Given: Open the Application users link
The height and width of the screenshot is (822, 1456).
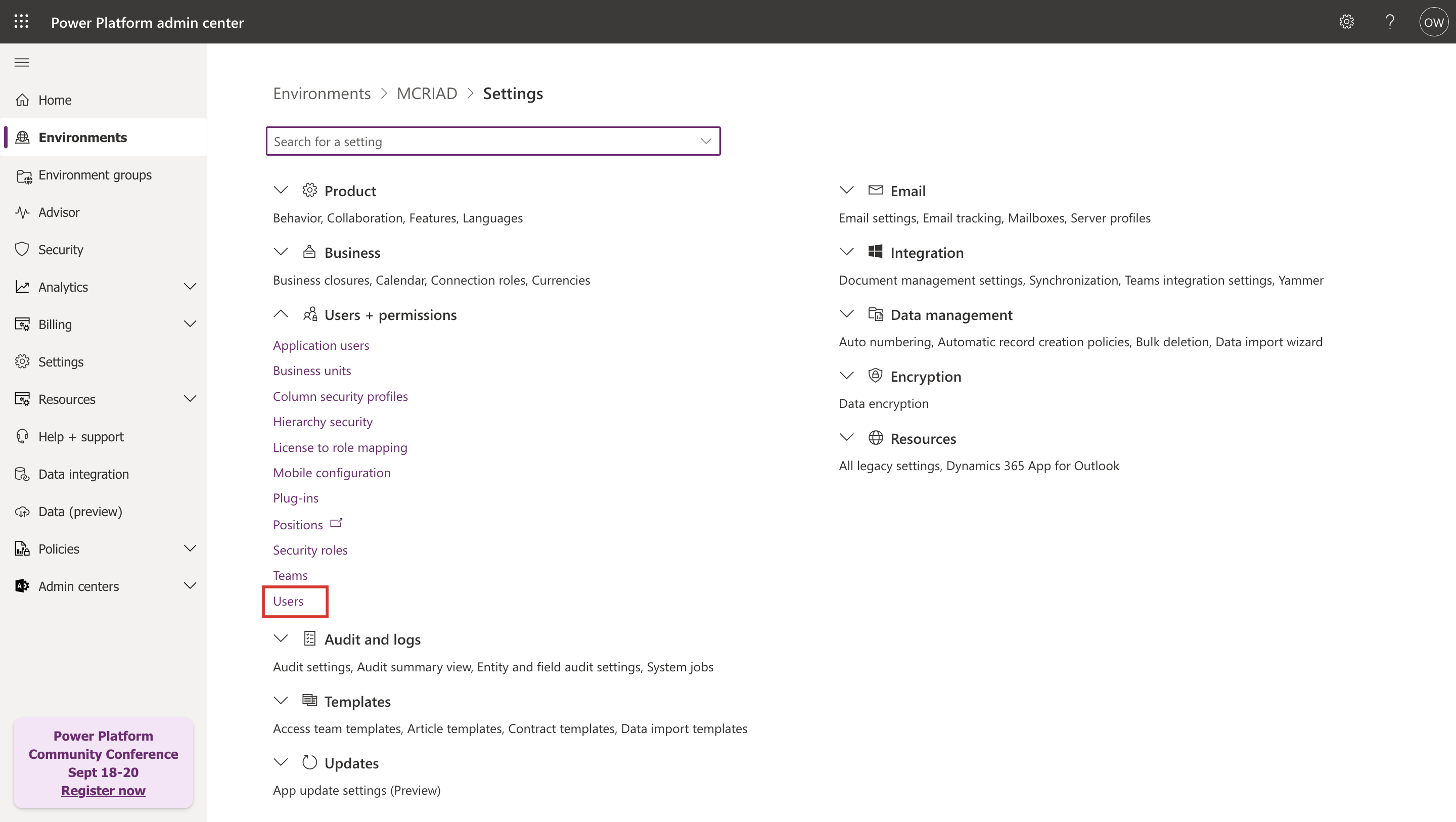Looking at the screenshot, I should tap(321, 345).
